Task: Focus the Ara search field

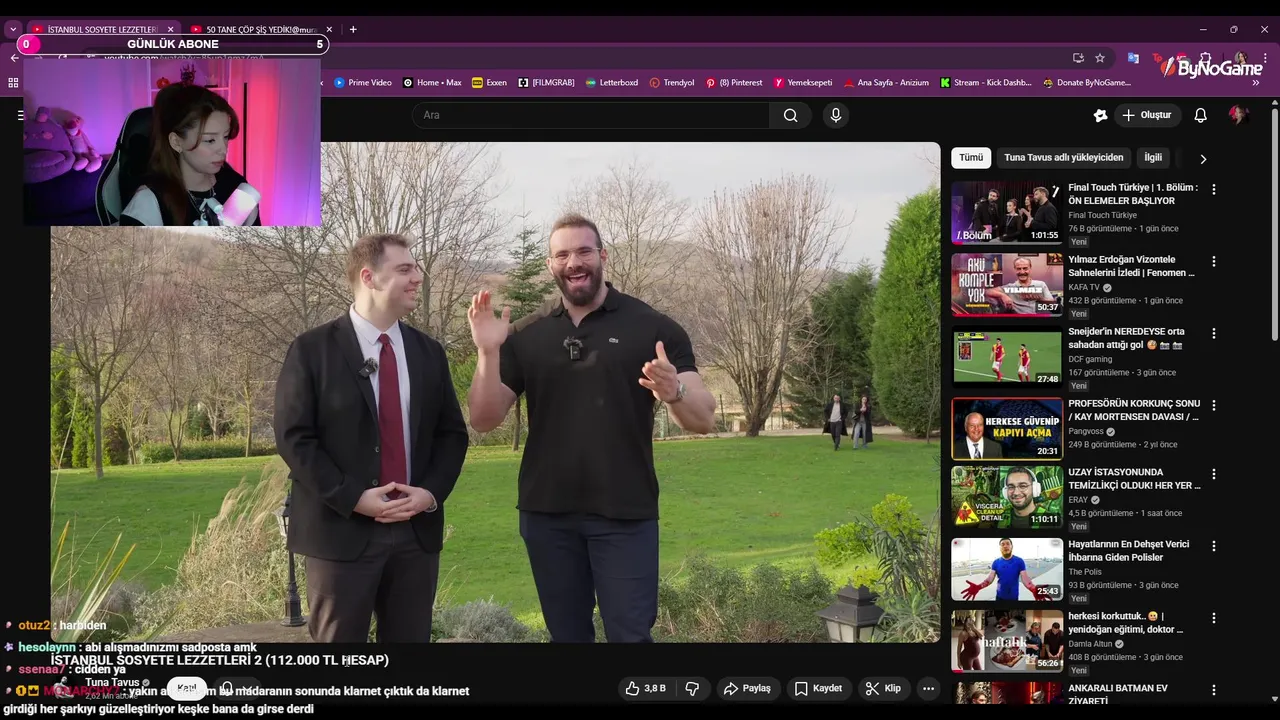Action: coord(591,115)
